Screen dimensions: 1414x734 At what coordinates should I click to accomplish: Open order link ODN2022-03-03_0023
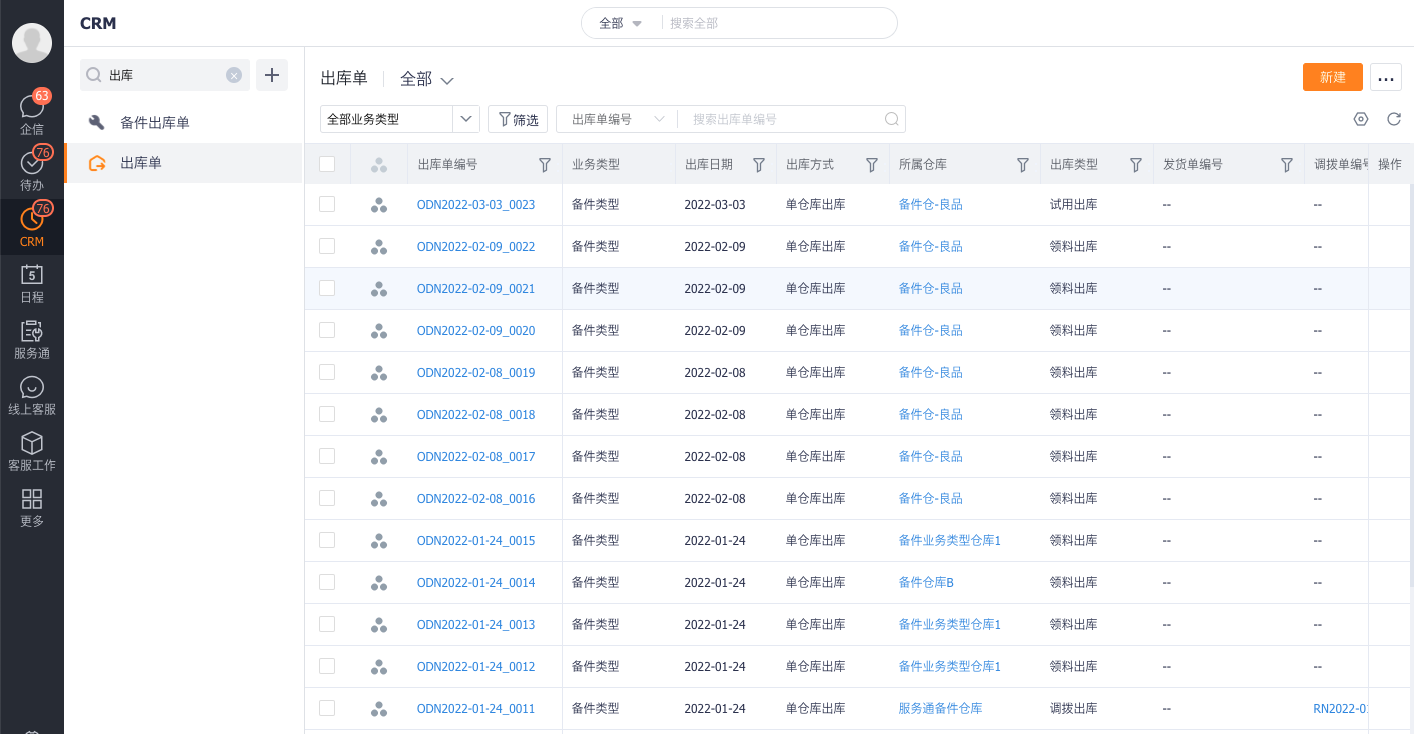pos(476,205)
